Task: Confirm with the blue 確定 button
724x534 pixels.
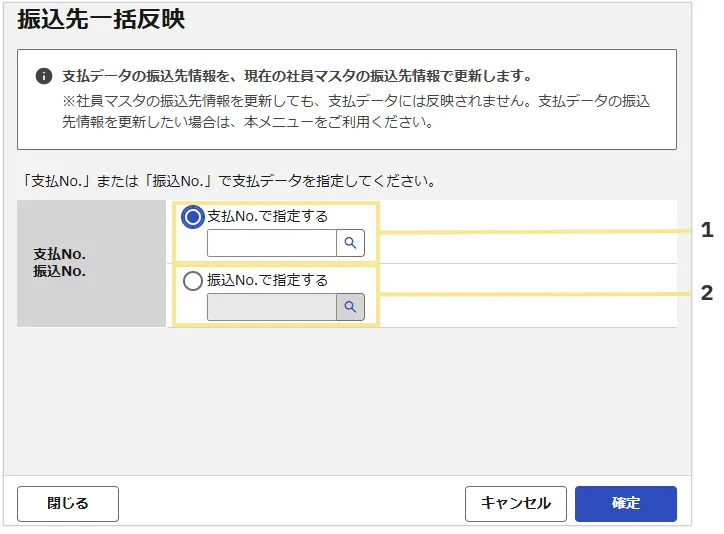Action: 625,504
